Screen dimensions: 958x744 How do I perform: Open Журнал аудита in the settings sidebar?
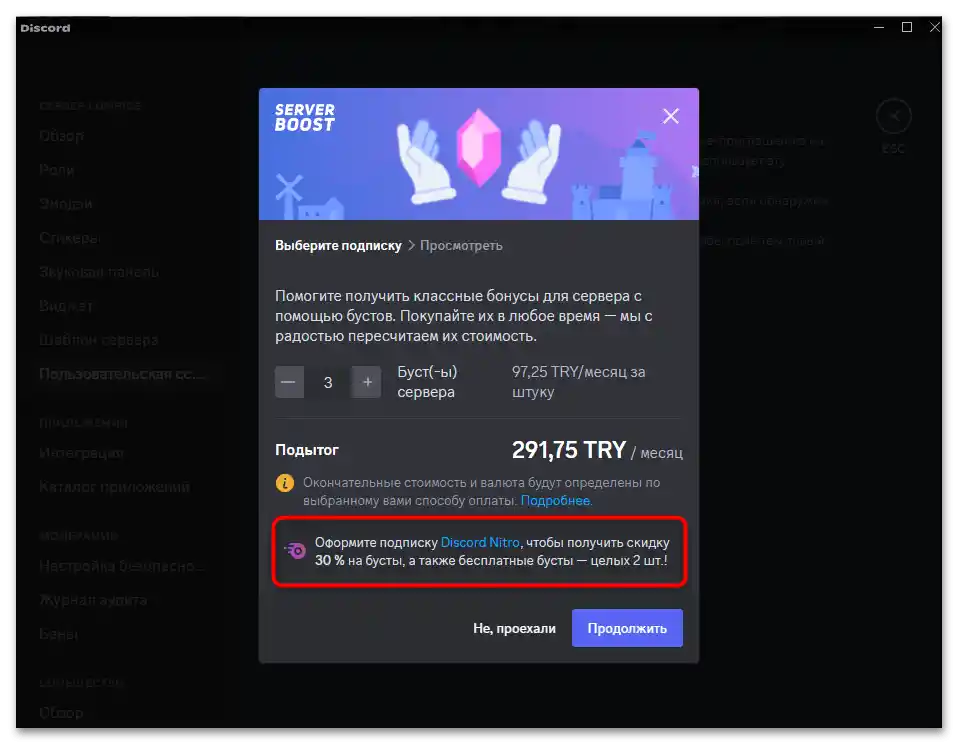pyautogui.click(x=93, y=600)
